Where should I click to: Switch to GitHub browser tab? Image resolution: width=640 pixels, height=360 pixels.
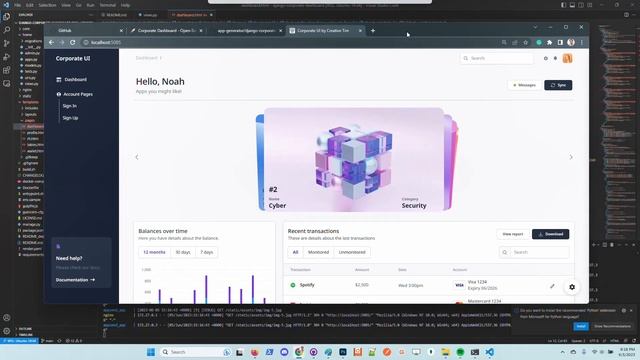tap(86, 31)
